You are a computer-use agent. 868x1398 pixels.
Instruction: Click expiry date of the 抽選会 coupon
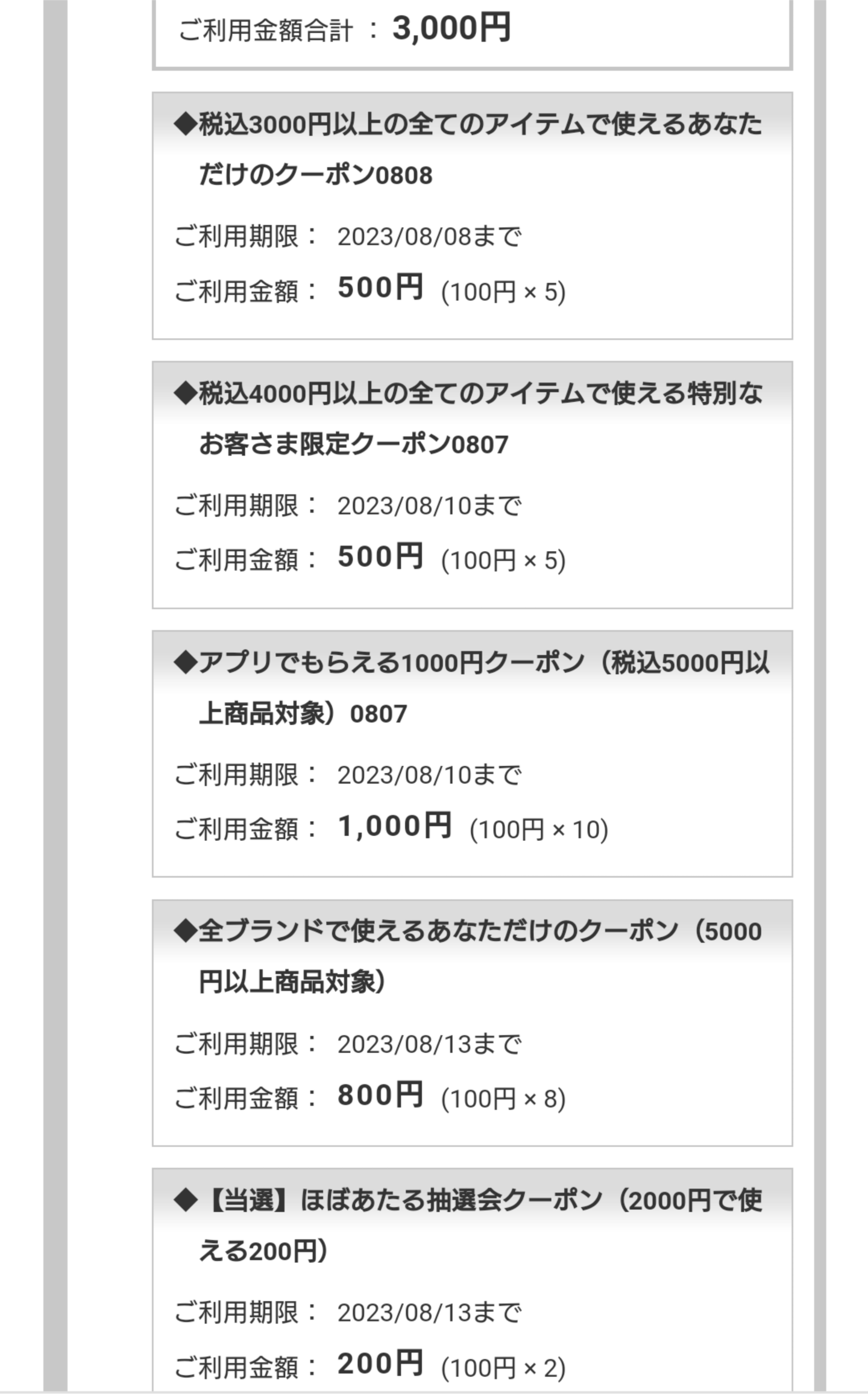coord(429,1312)
